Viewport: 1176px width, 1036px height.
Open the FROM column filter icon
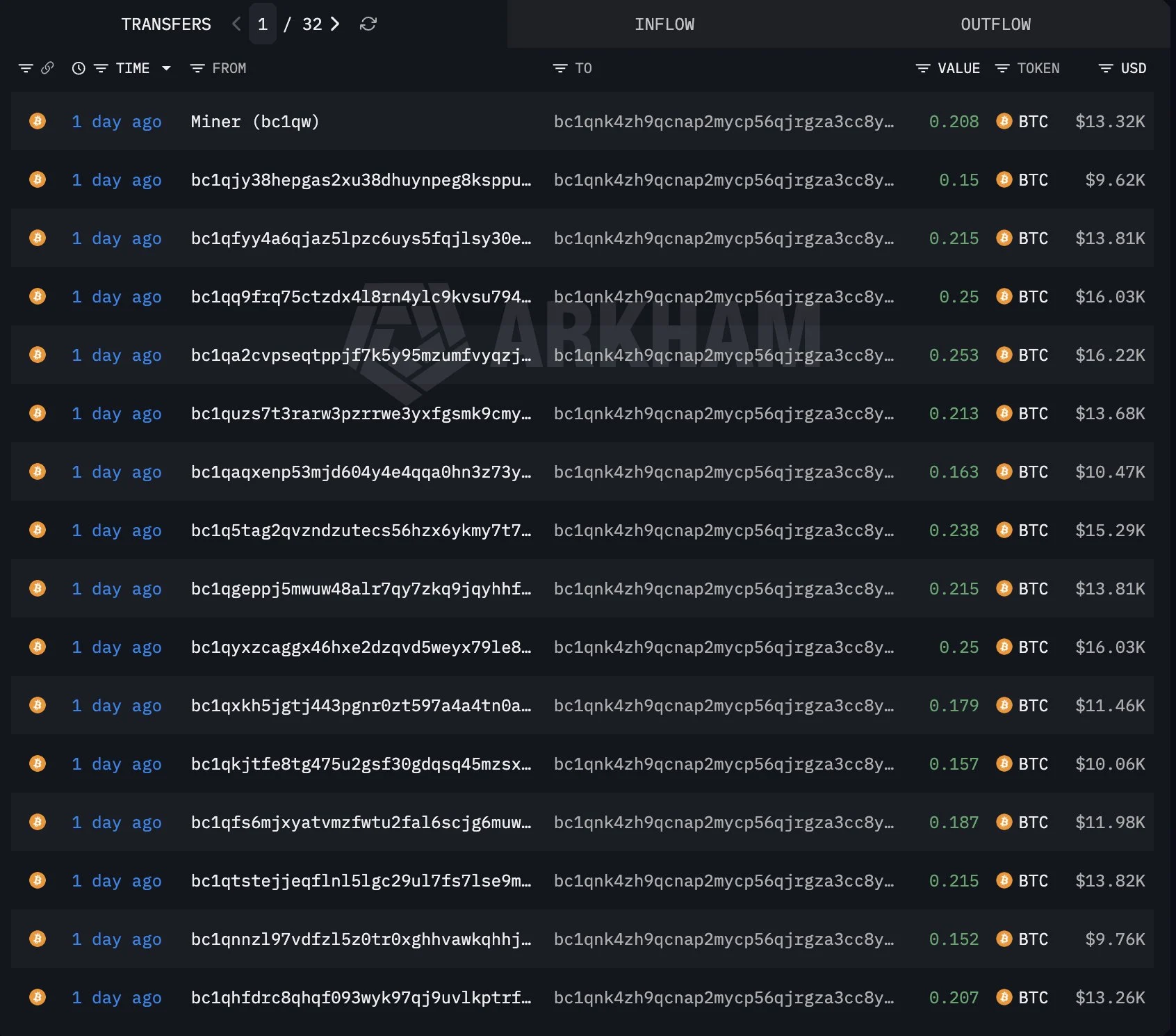(x=197, y=68)
